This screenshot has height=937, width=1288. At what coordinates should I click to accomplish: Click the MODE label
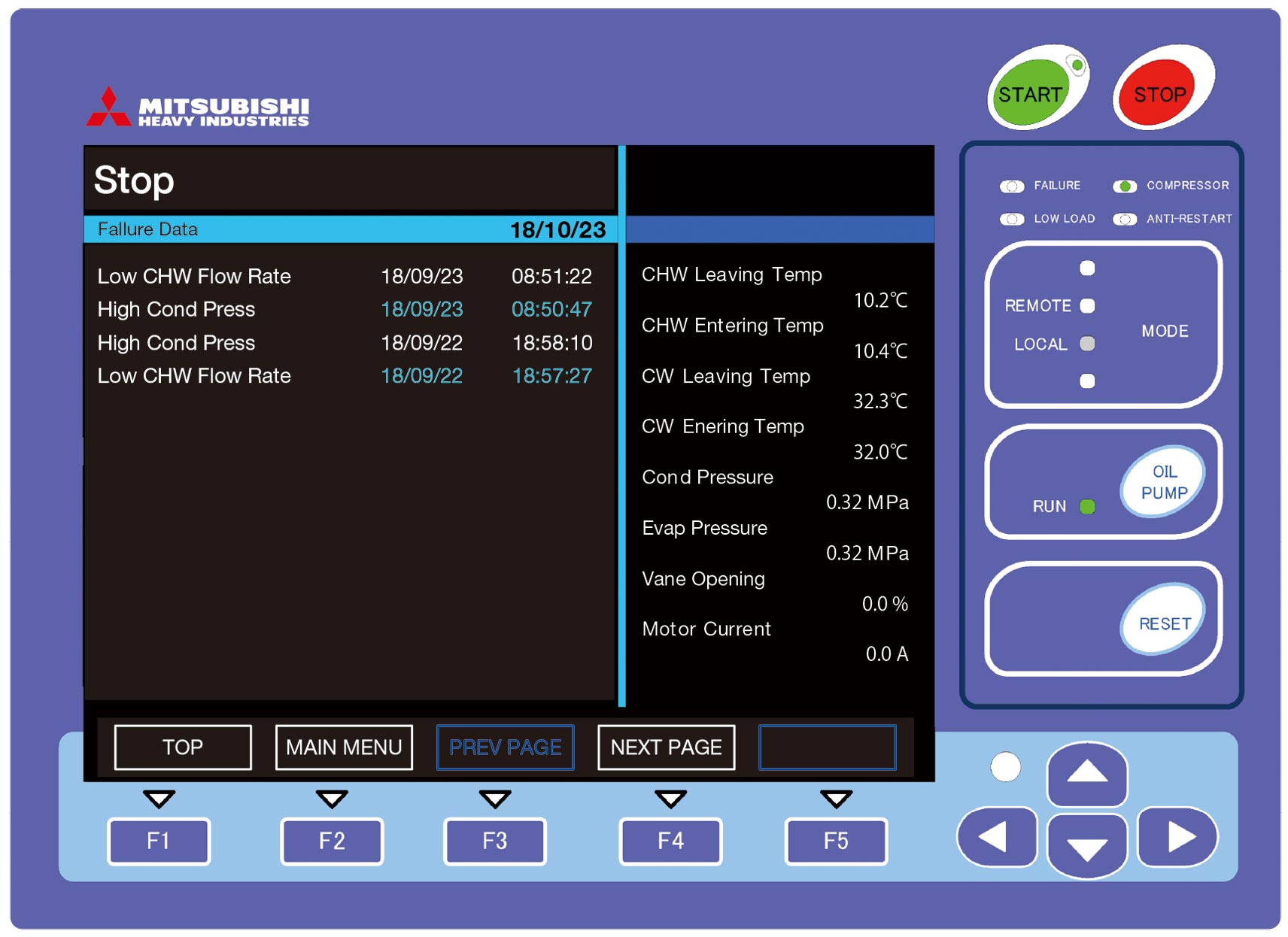point(1165,331)
